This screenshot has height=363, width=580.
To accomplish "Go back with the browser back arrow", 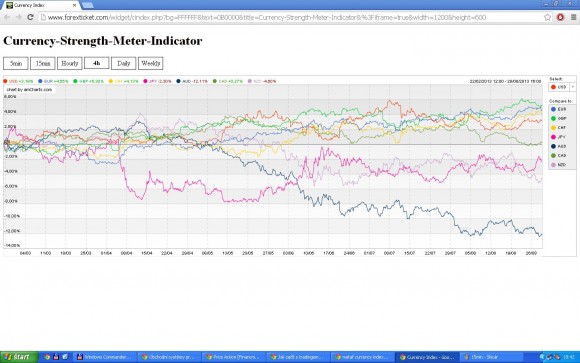I will pos(7,17).
